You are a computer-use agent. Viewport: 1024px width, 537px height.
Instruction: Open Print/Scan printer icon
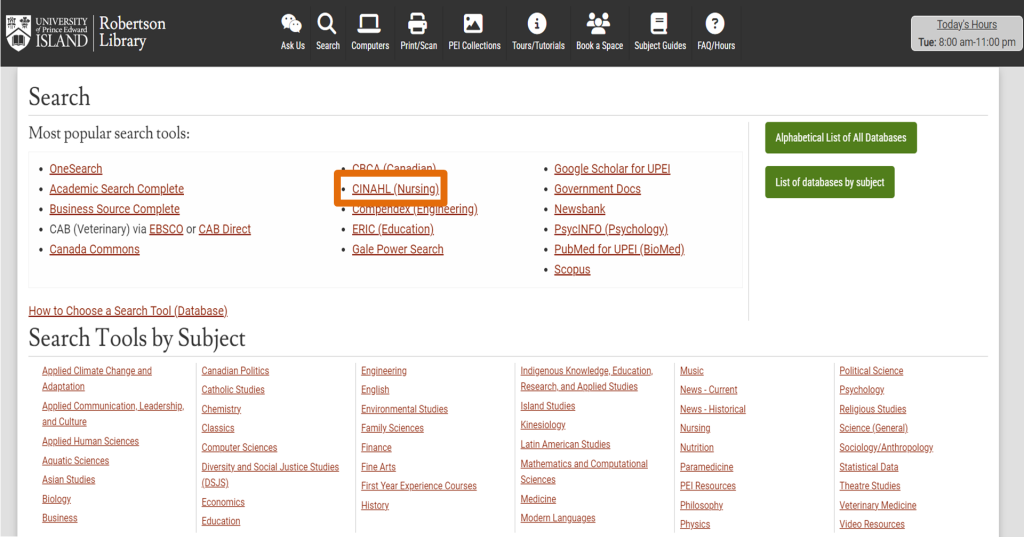pyautogui.click(x=418, y=24)
